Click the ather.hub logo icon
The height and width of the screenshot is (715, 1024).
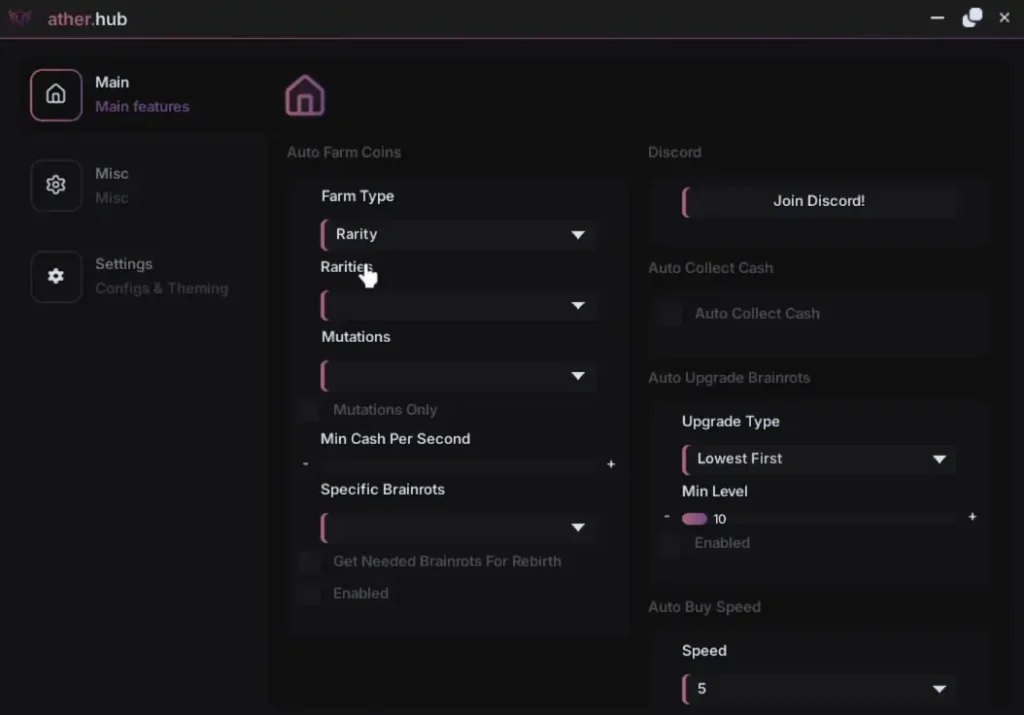pos(20,18)
